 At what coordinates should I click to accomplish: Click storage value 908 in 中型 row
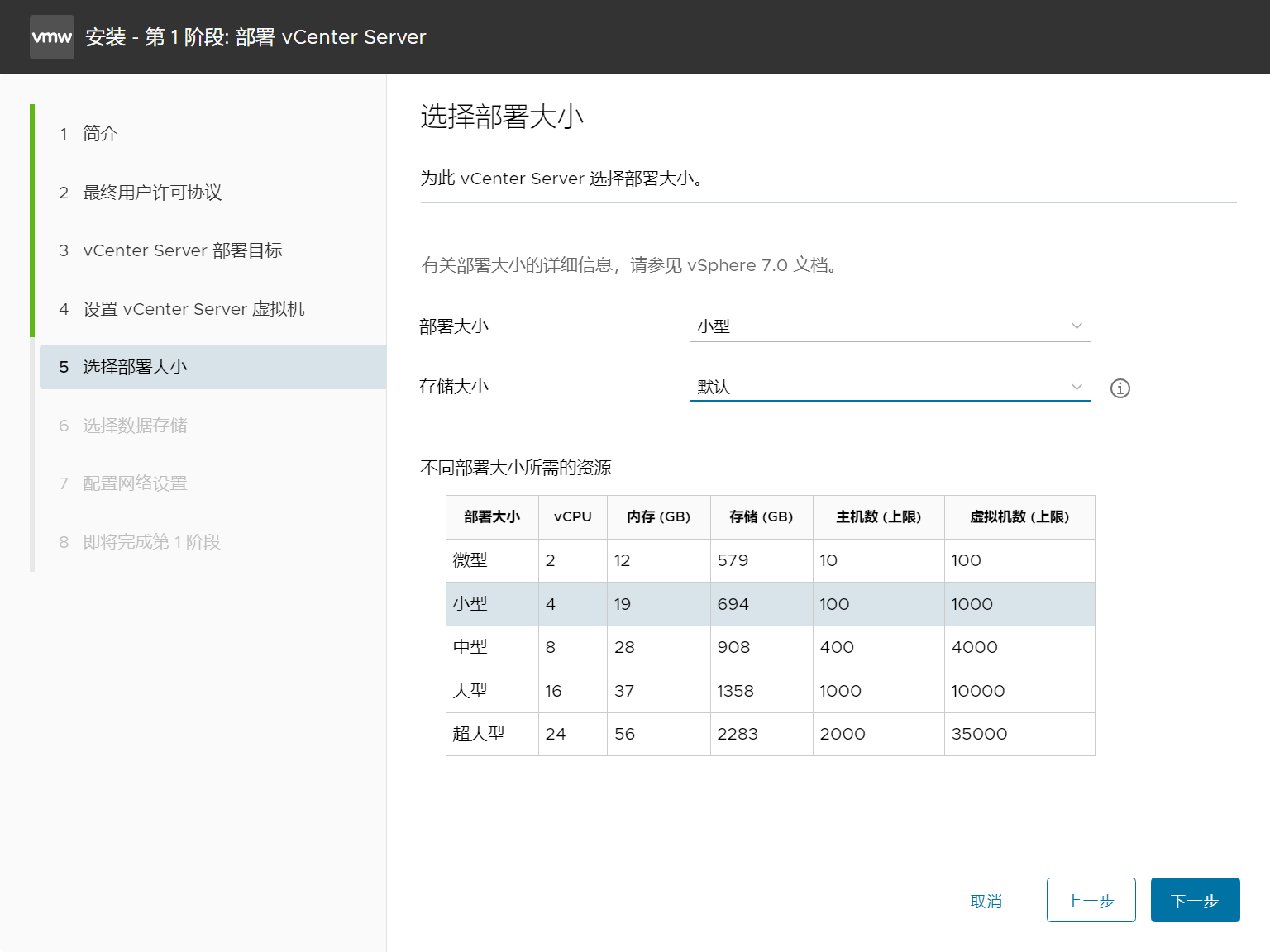(x=733, y=647)
